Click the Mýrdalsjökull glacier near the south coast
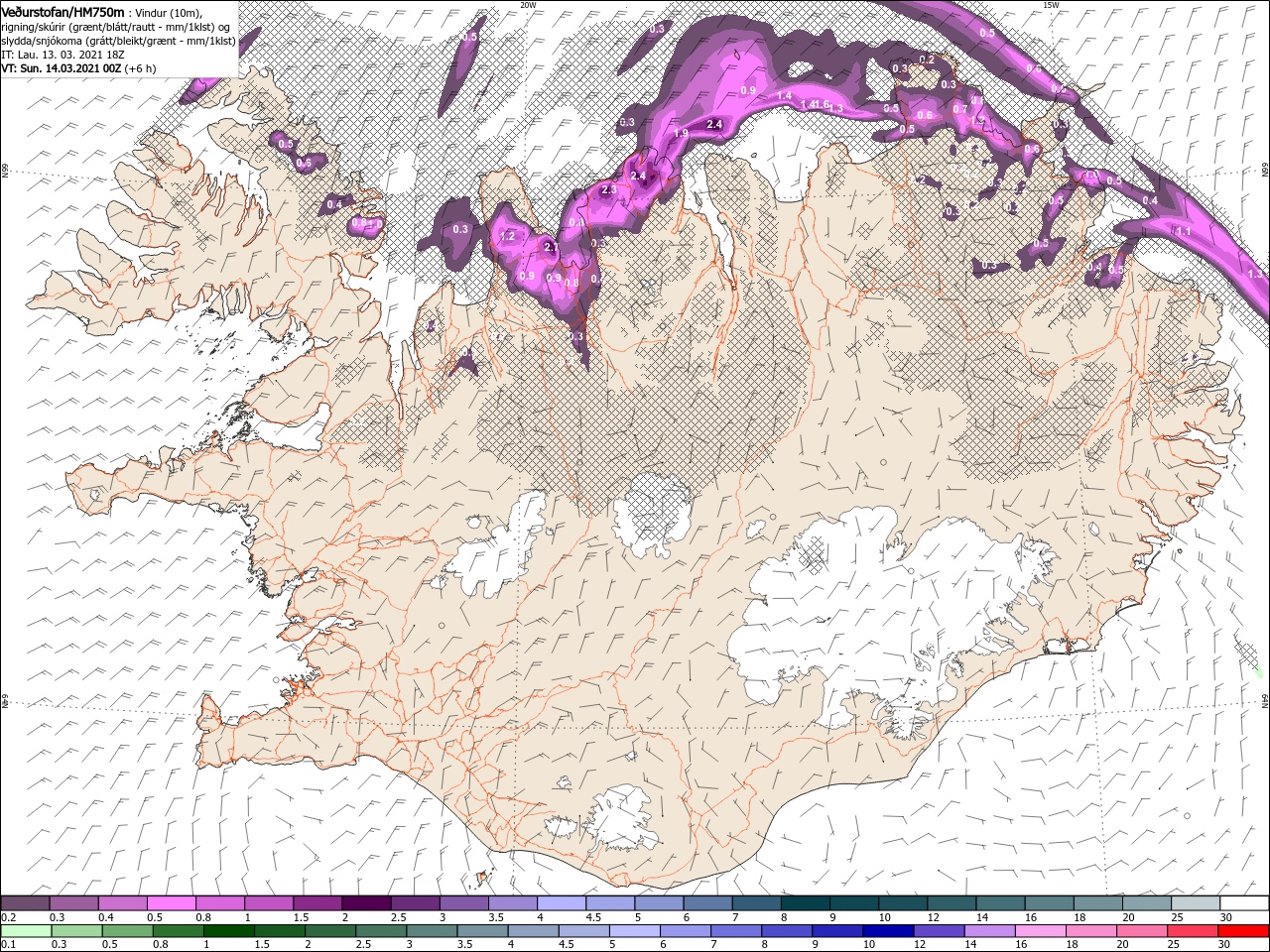The width and height of the screenshot is (1270, 952). tap(620, 818)
